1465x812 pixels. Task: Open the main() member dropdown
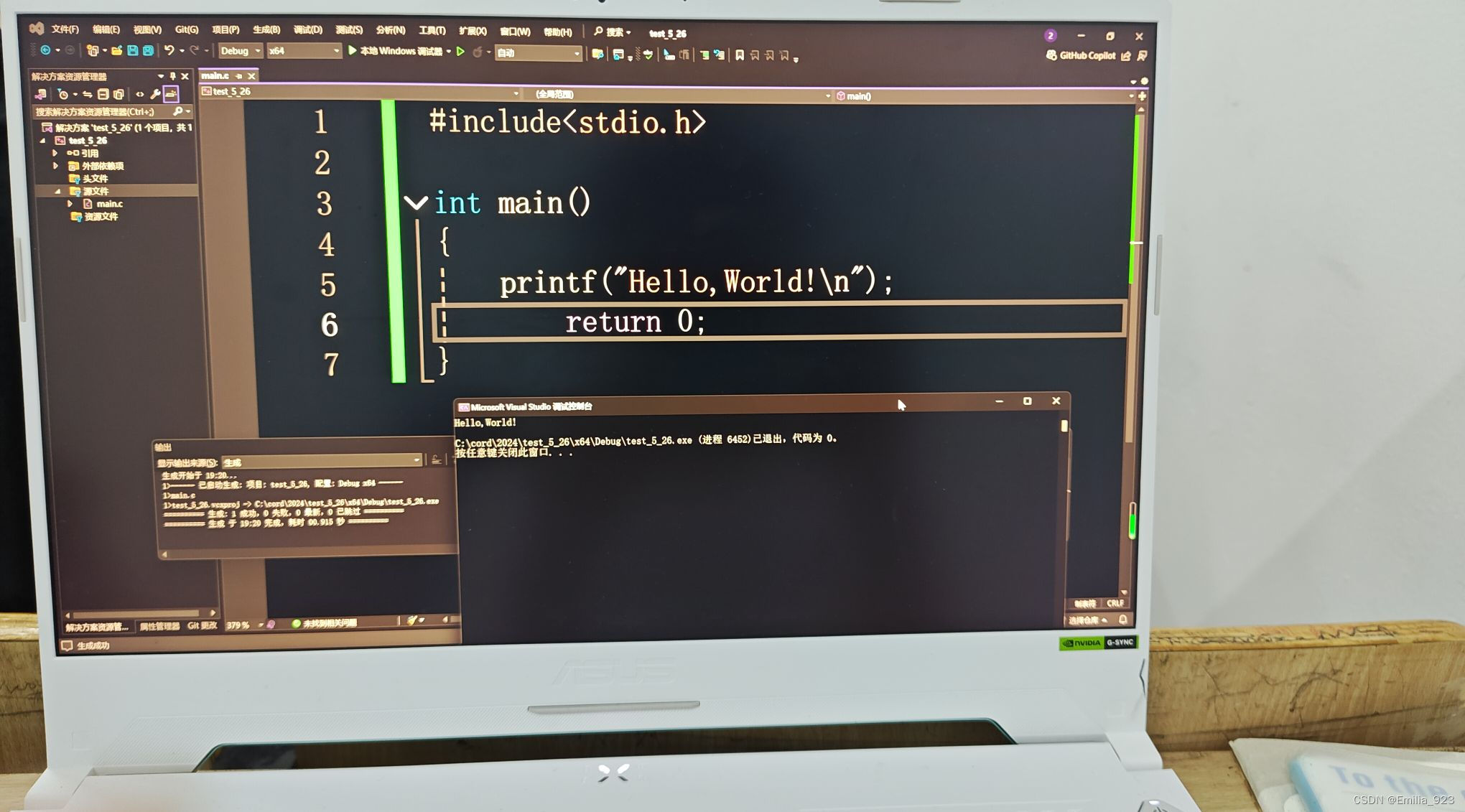[984, 95]
